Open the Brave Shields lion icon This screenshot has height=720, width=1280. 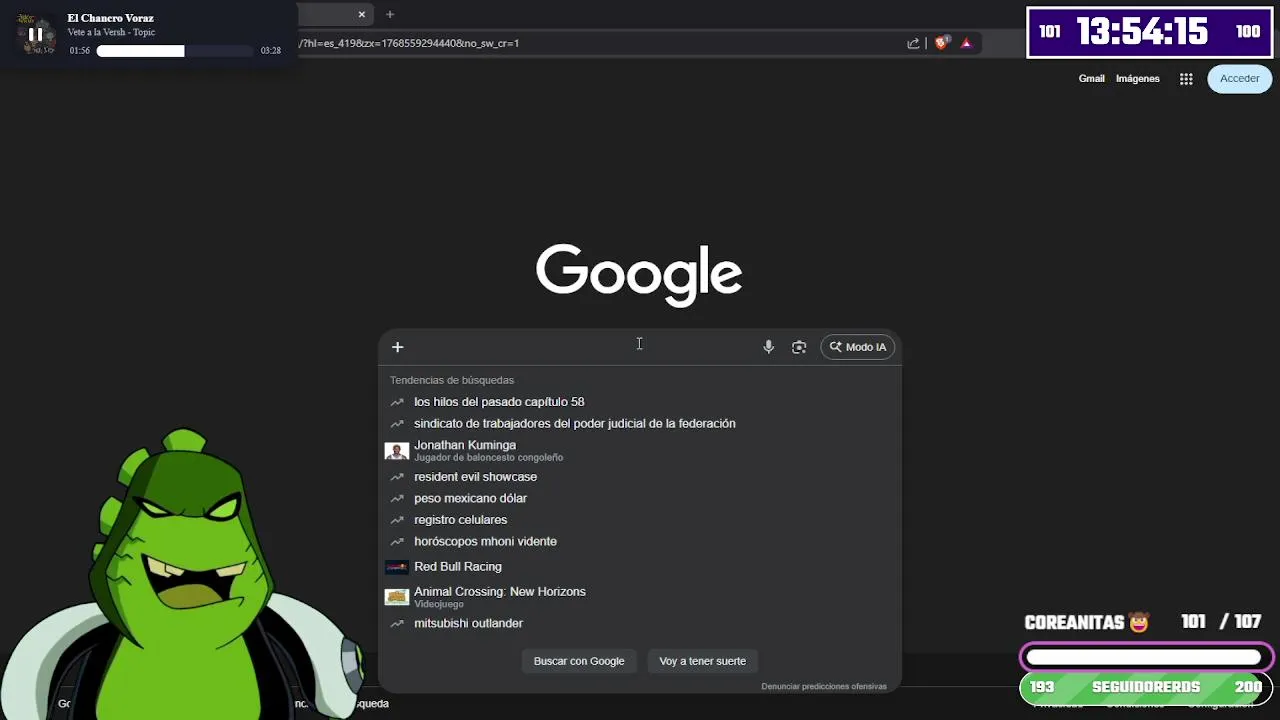941,43
